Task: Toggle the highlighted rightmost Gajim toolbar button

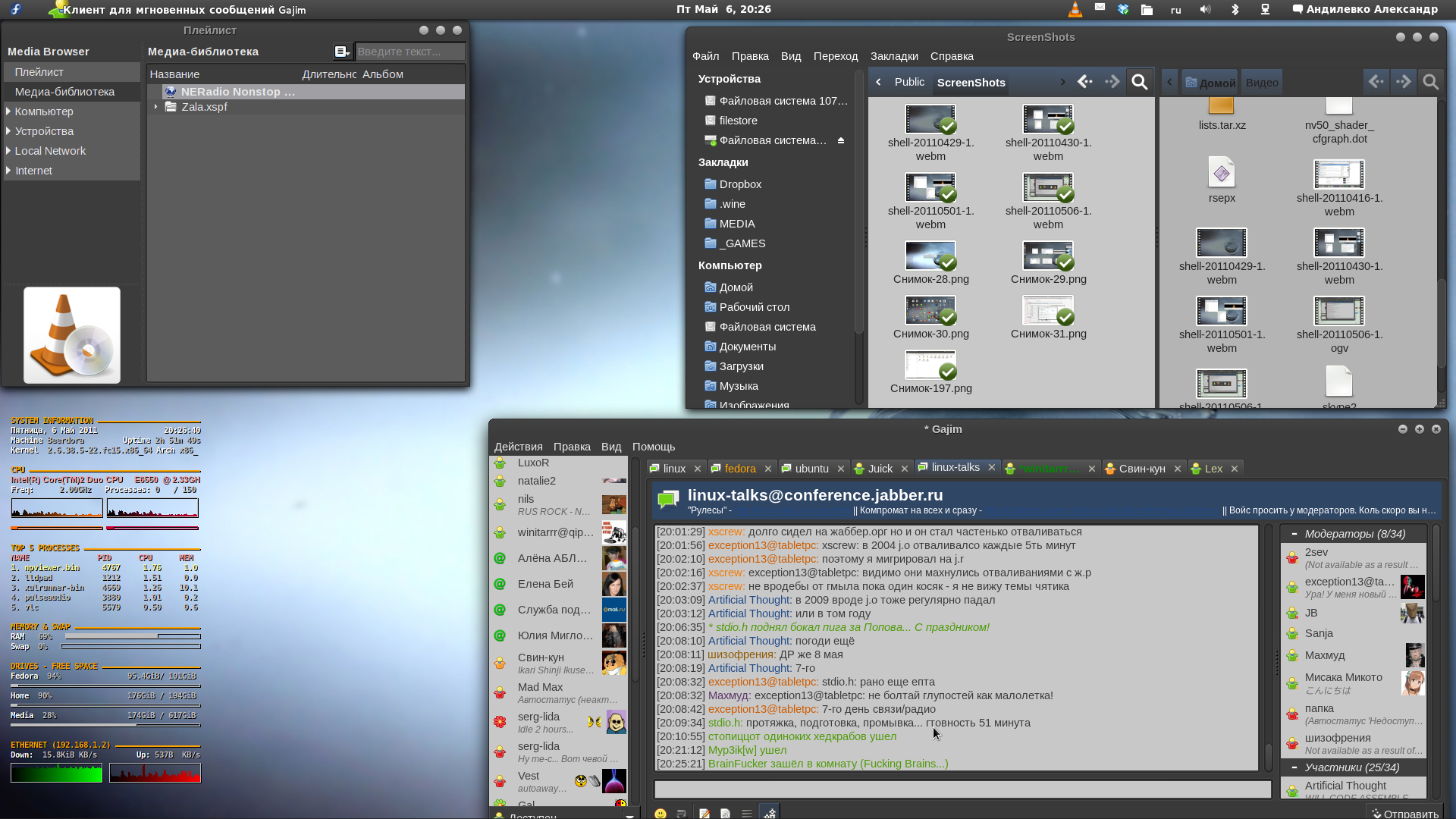Action: [x=769, y=813]
